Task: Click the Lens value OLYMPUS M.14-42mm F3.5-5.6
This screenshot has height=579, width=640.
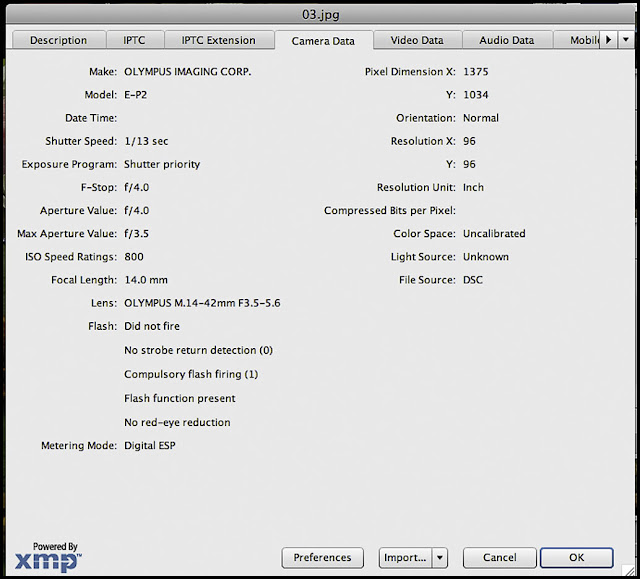Action: [x=202, y=303]
